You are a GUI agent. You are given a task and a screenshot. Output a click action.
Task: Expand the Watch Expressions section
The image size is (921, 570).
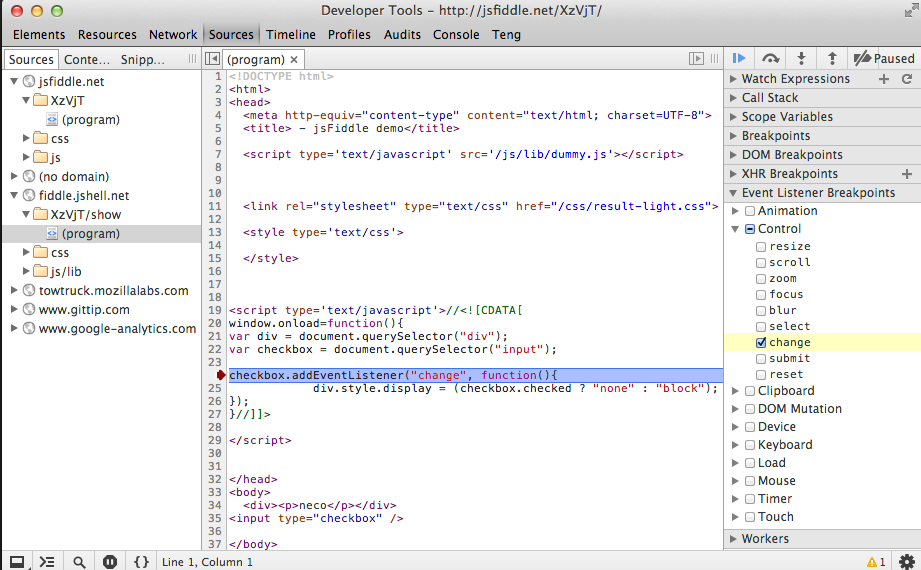pos(733,79)
